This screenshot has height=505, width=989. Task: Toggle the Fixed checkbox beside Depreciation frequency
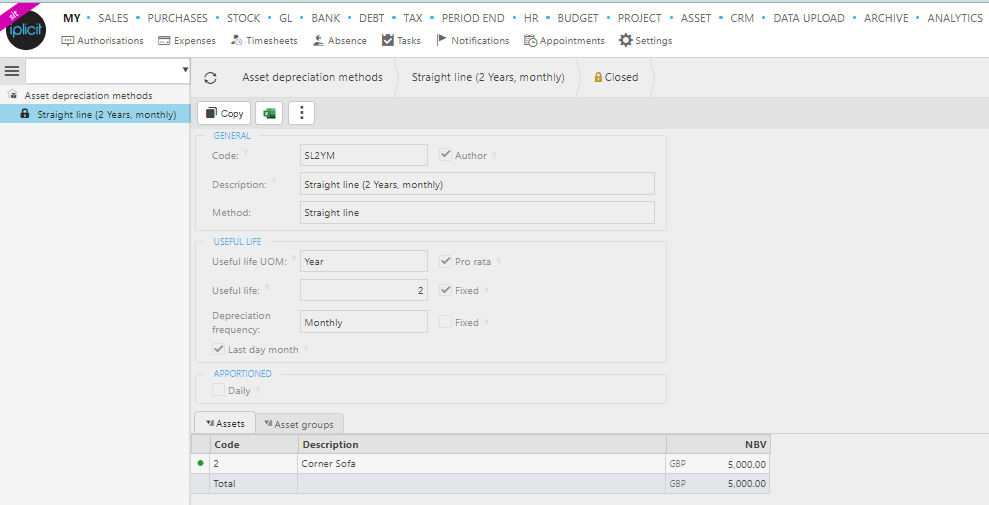pos(445,322)
